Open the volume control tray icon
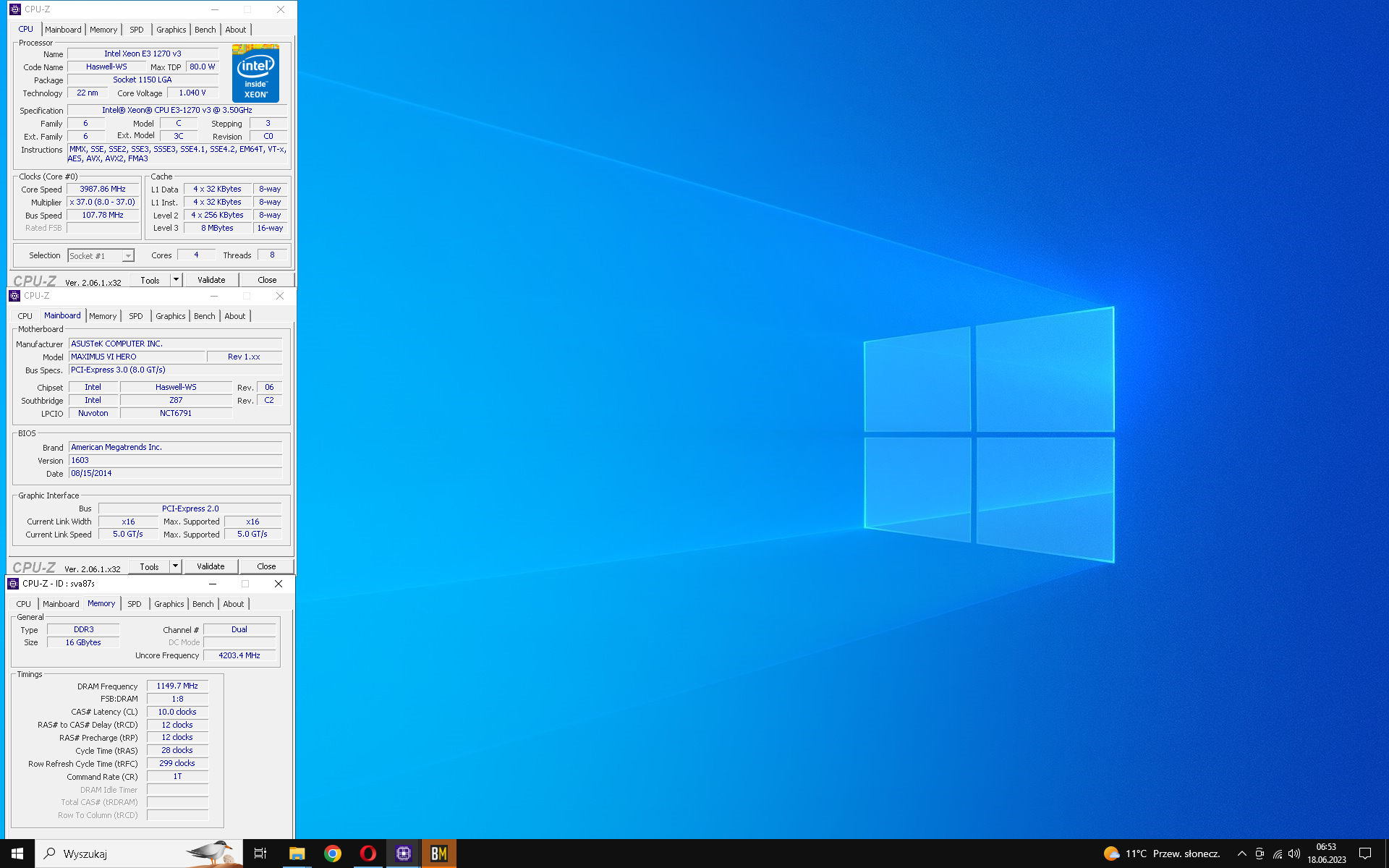This screenshot has height=868, width=1389. tap(1294, 854)
